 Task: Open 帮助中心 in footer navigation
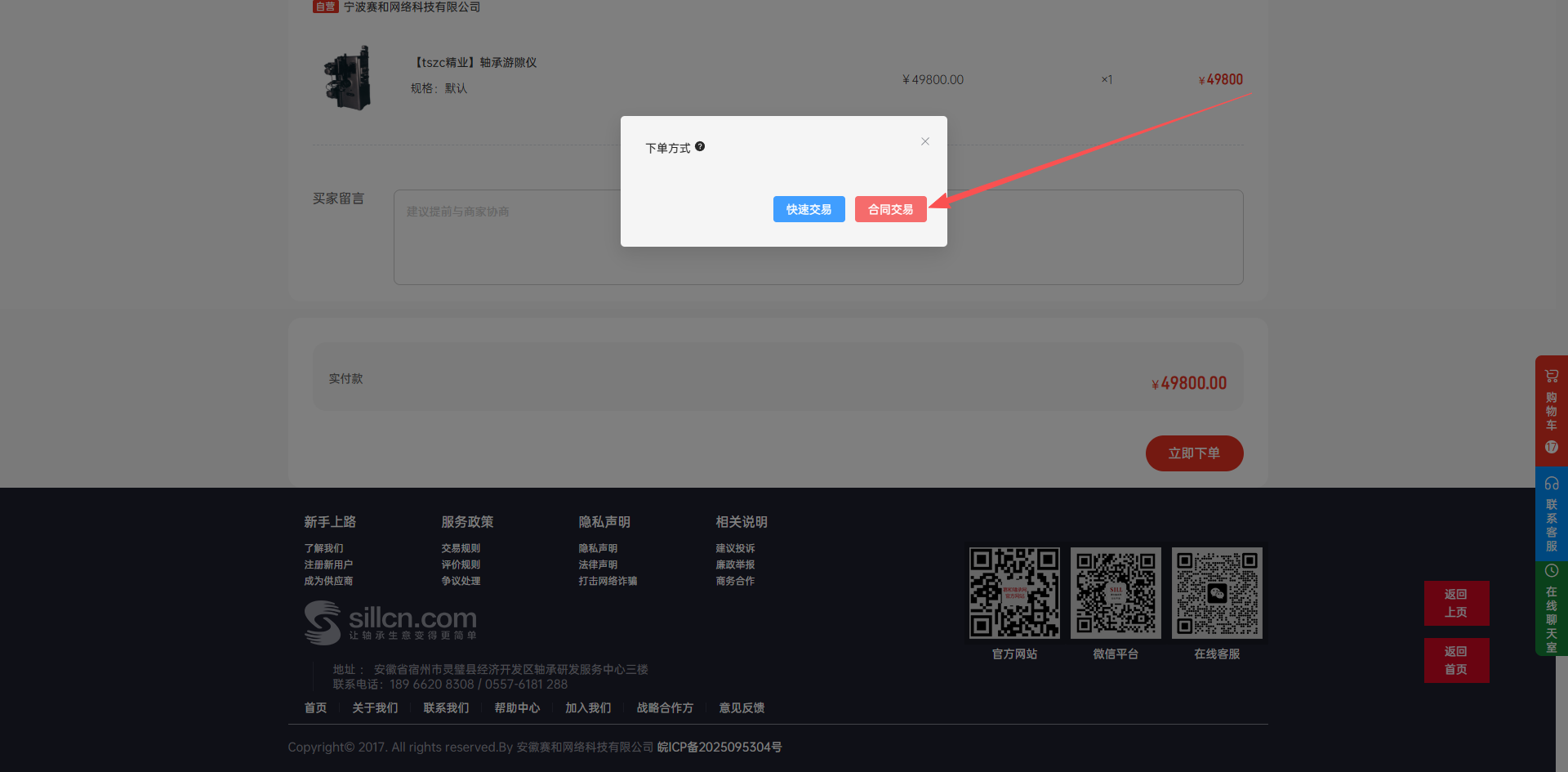pyautogui.click(x=517, y=707)
